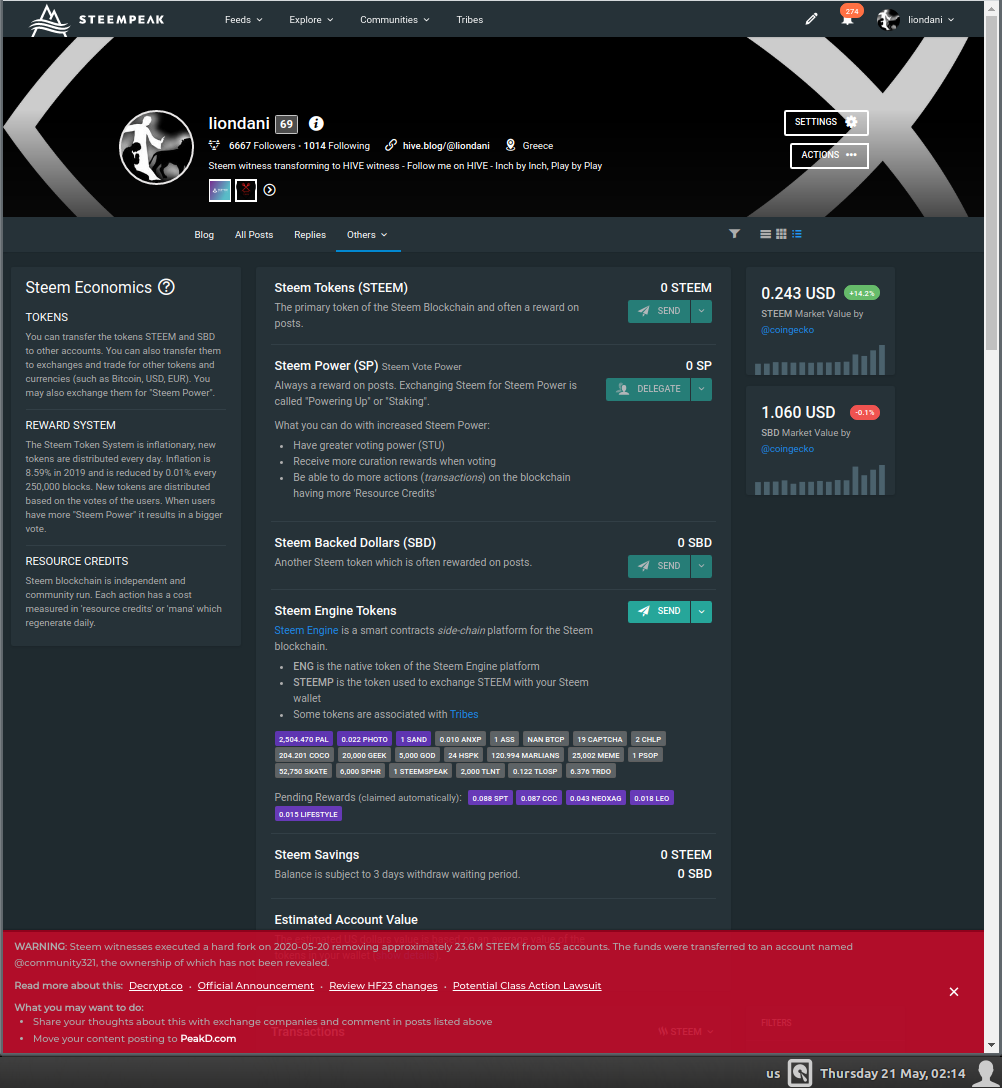Open the Potential Class Action Lawsuit link
This screenshot has width=1002, height=1088.
(x=527, y=986)
